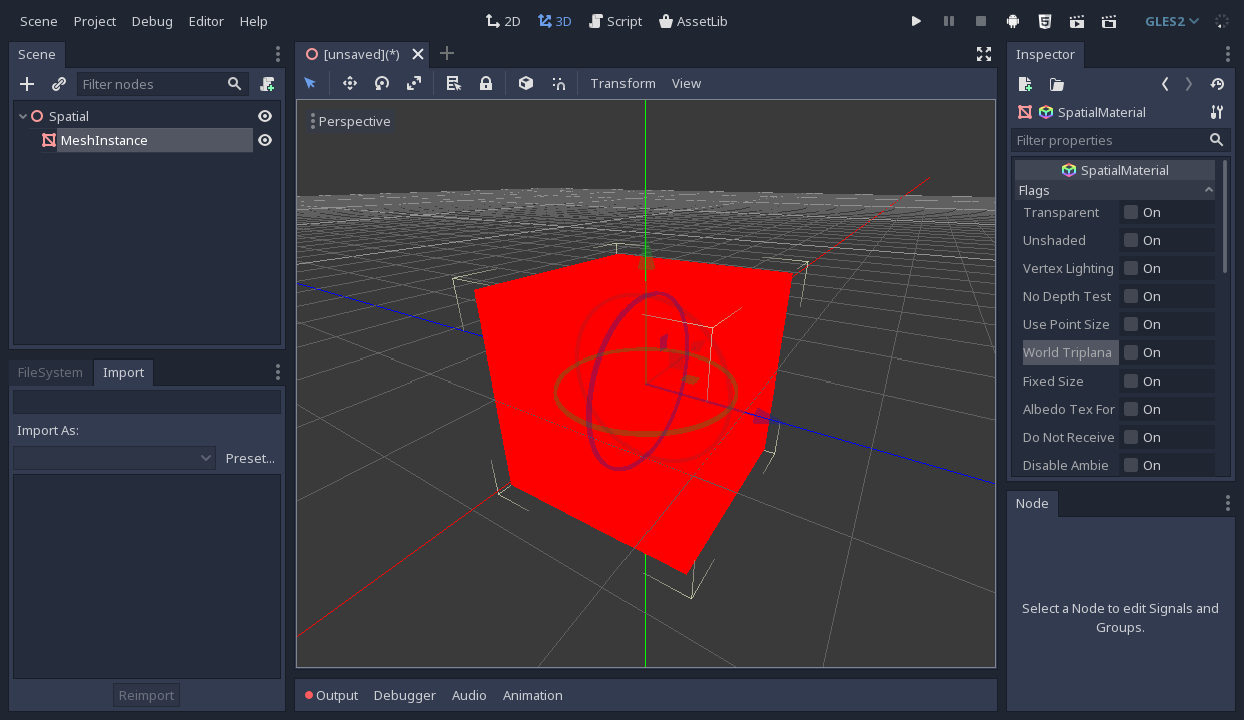1244x720 pixels.
Task: Open the AssetLib workspace
Action: (x=693, y=21)
